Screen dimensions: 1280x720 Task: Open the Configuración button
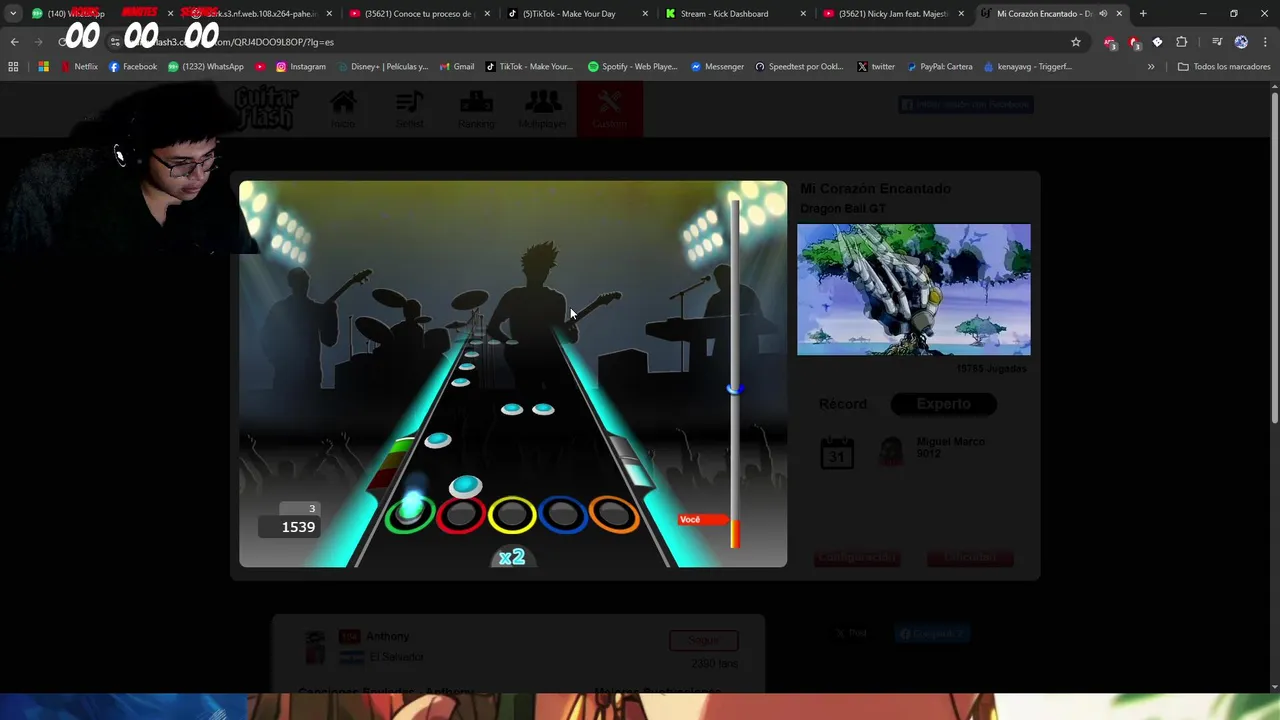click(856, 557)
